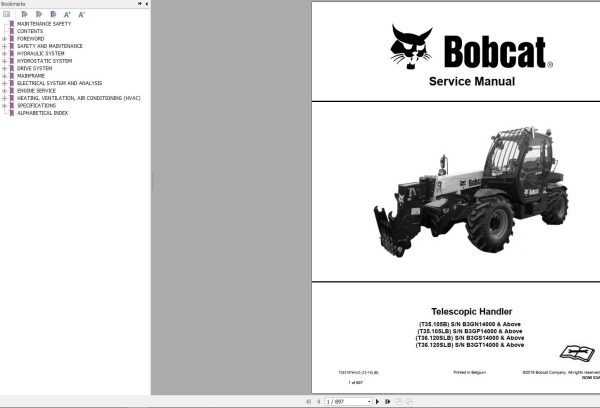Expand the DRIVE SYSTEM bookmark
Screen dimensions: 600x408
point(4,69)
